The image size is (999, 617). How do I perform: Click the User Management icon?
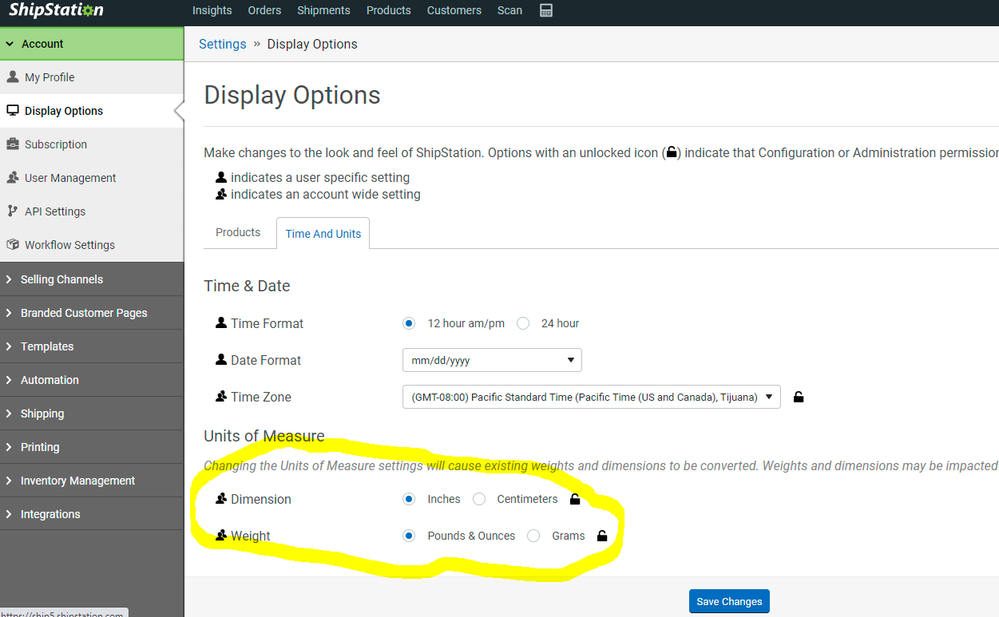(x=13, y=178)
